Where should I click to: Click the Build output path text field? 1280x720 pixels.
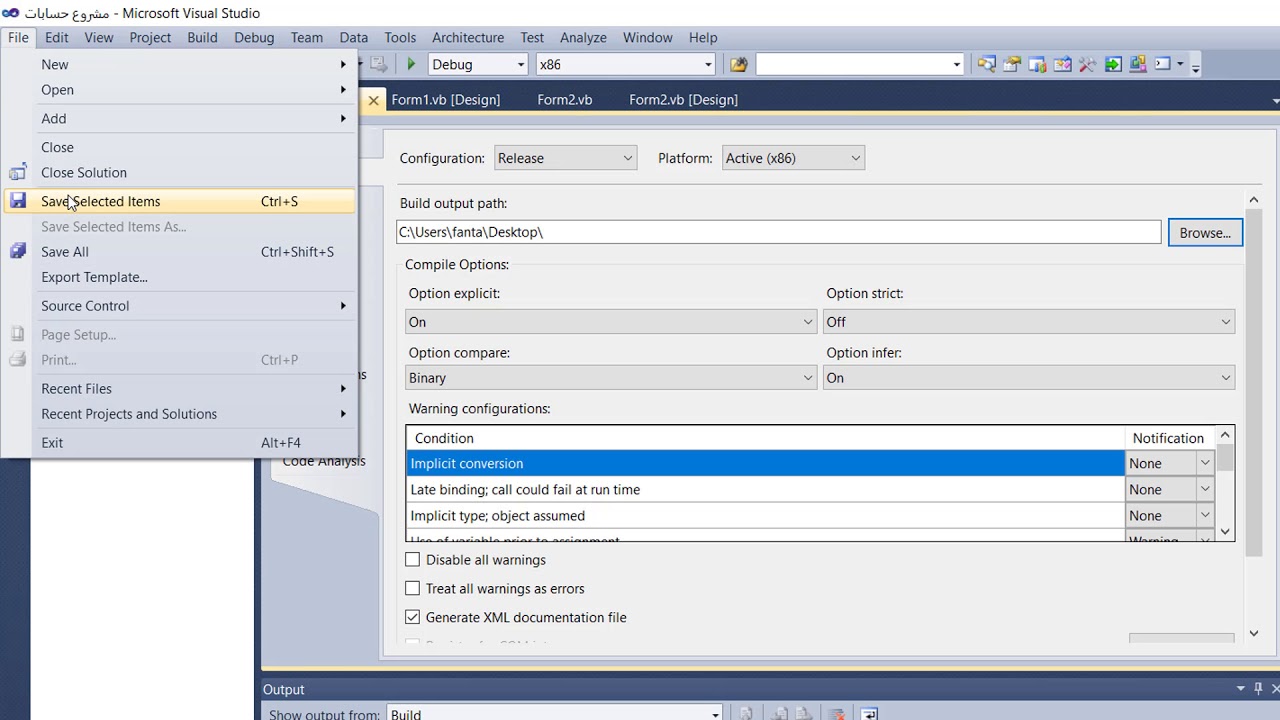click(x=779, y=232)
